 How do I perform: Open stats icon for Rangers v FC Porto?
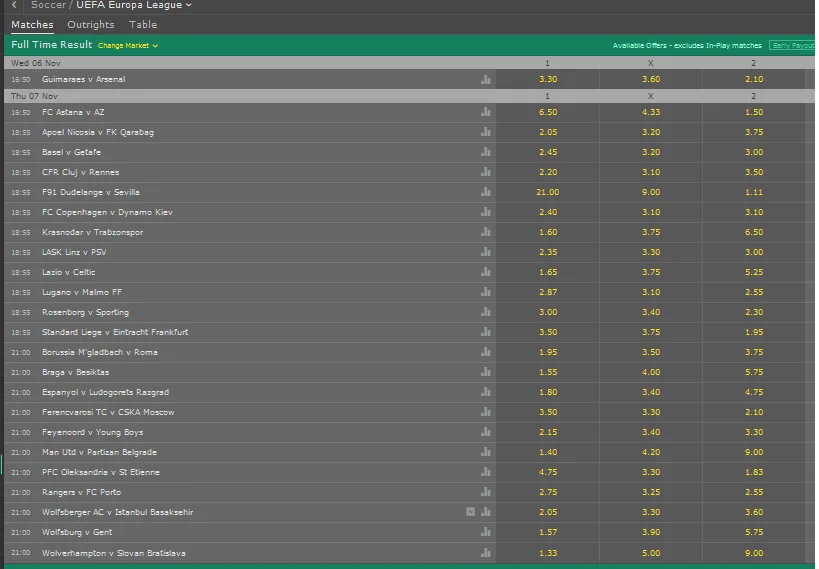click(x=486, y=492)
